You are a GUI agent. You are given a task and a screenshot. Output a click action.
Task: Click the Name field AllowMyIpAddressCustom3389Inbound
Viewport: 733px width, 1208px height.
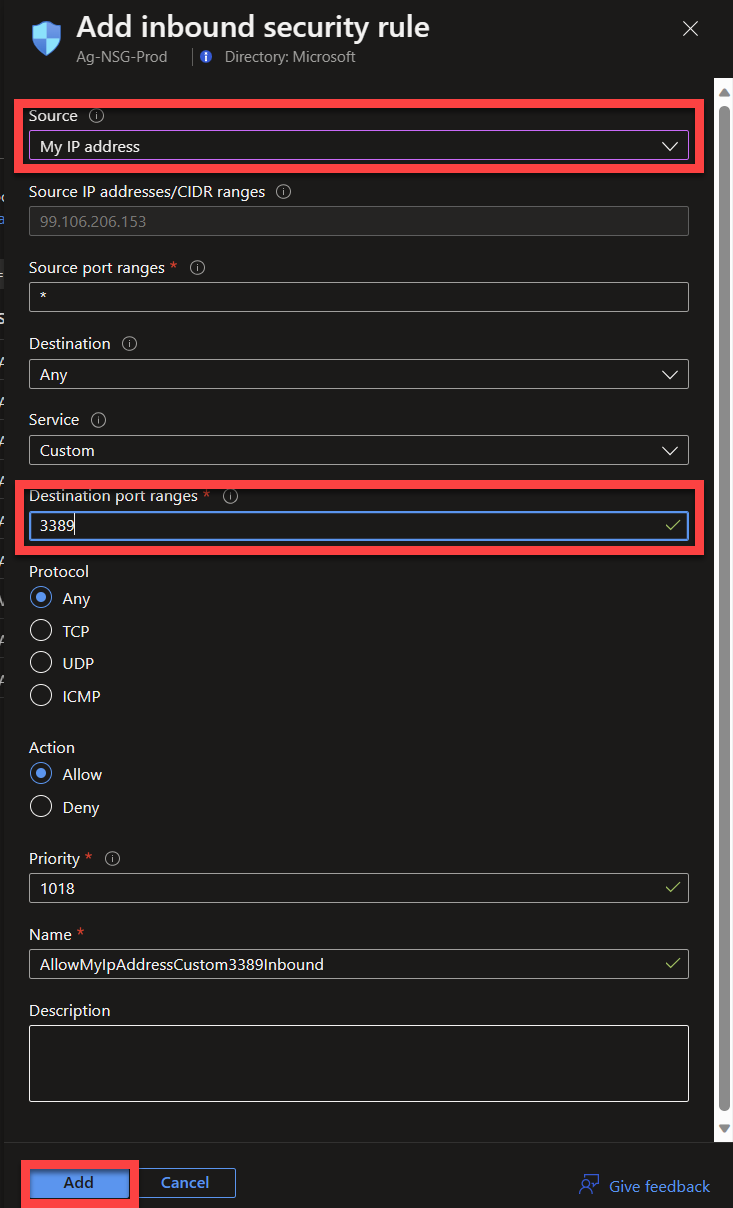click(359, 964)
